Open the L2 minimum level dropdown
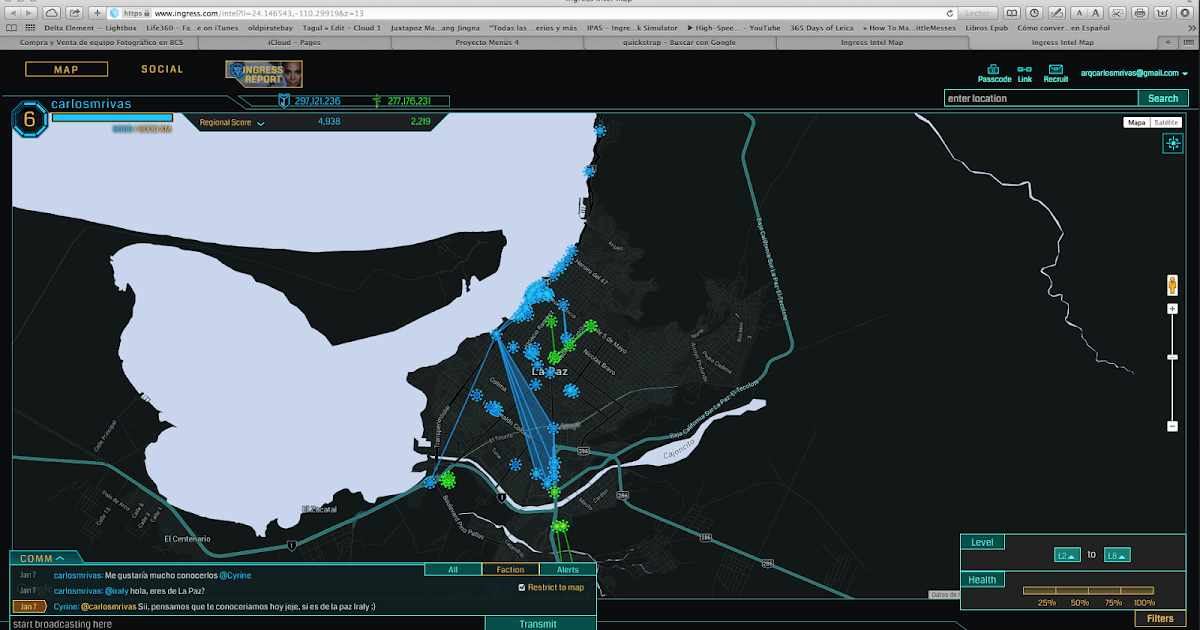 pyautogui.click(x=1067, y=555)
